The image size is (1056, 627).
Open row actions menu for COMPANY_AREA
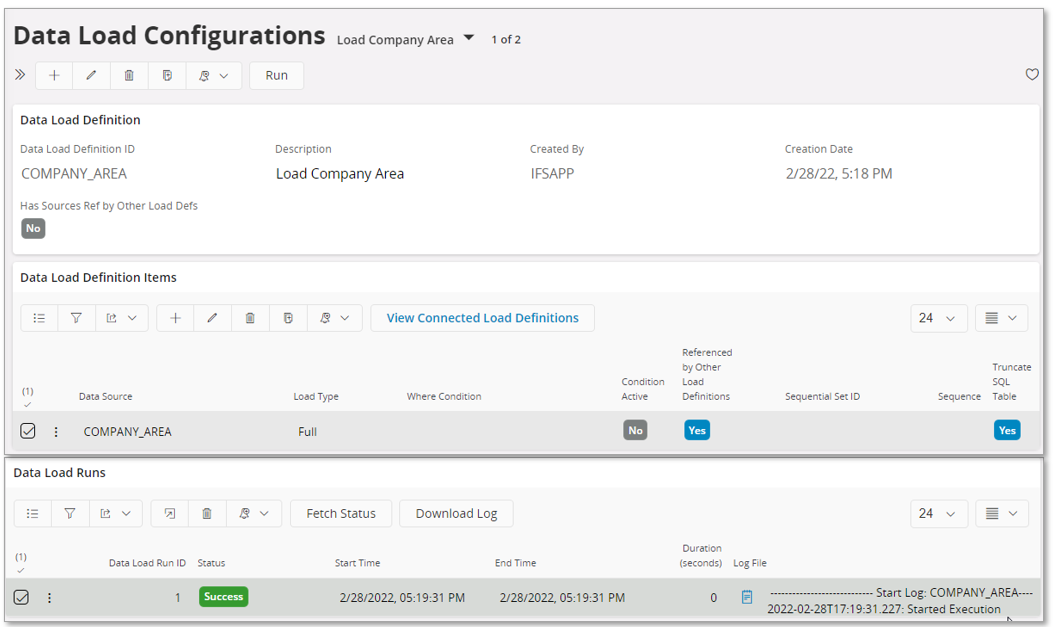tap(56, 432)
